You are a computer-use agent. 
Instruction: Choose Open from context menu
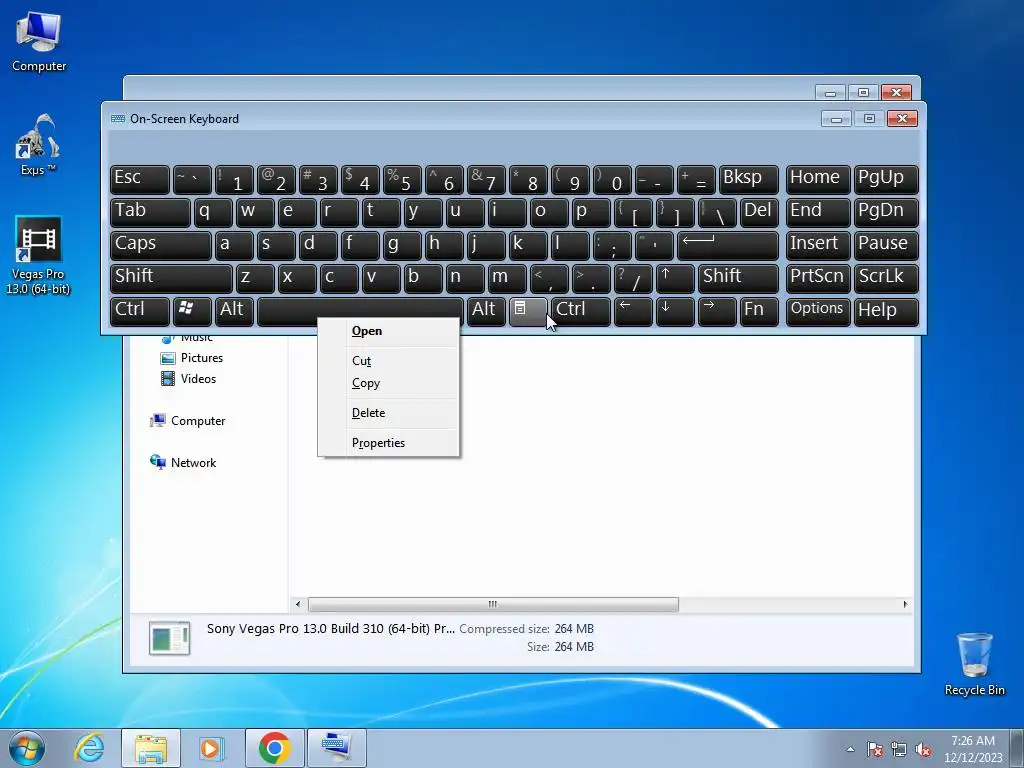coord(389,331)
